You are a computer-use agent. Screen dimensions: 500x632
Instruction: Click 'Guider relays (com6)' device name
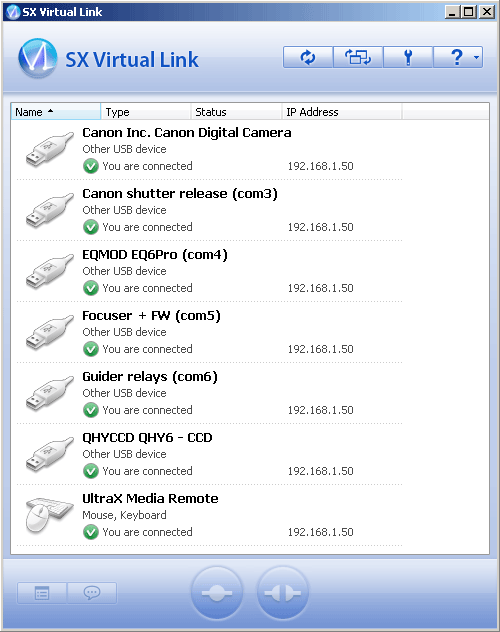(150, 376)
